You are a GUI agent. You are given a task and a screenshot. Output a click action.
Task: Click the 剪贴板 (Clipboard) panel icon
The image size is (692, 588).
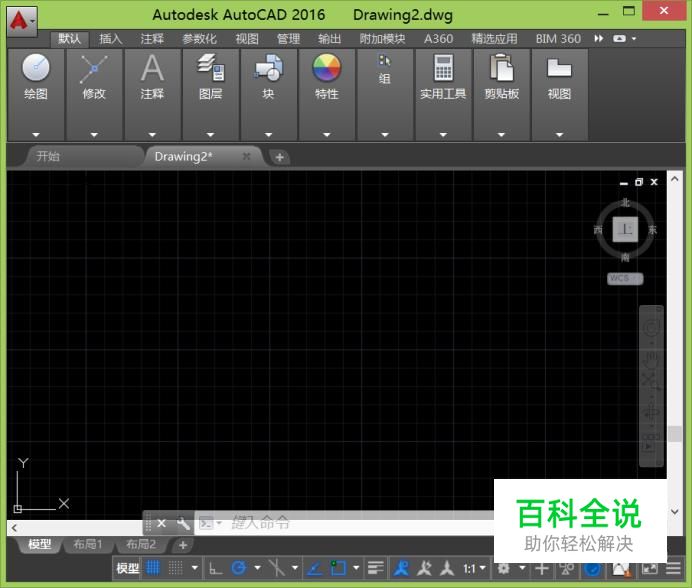coord(501,68)
